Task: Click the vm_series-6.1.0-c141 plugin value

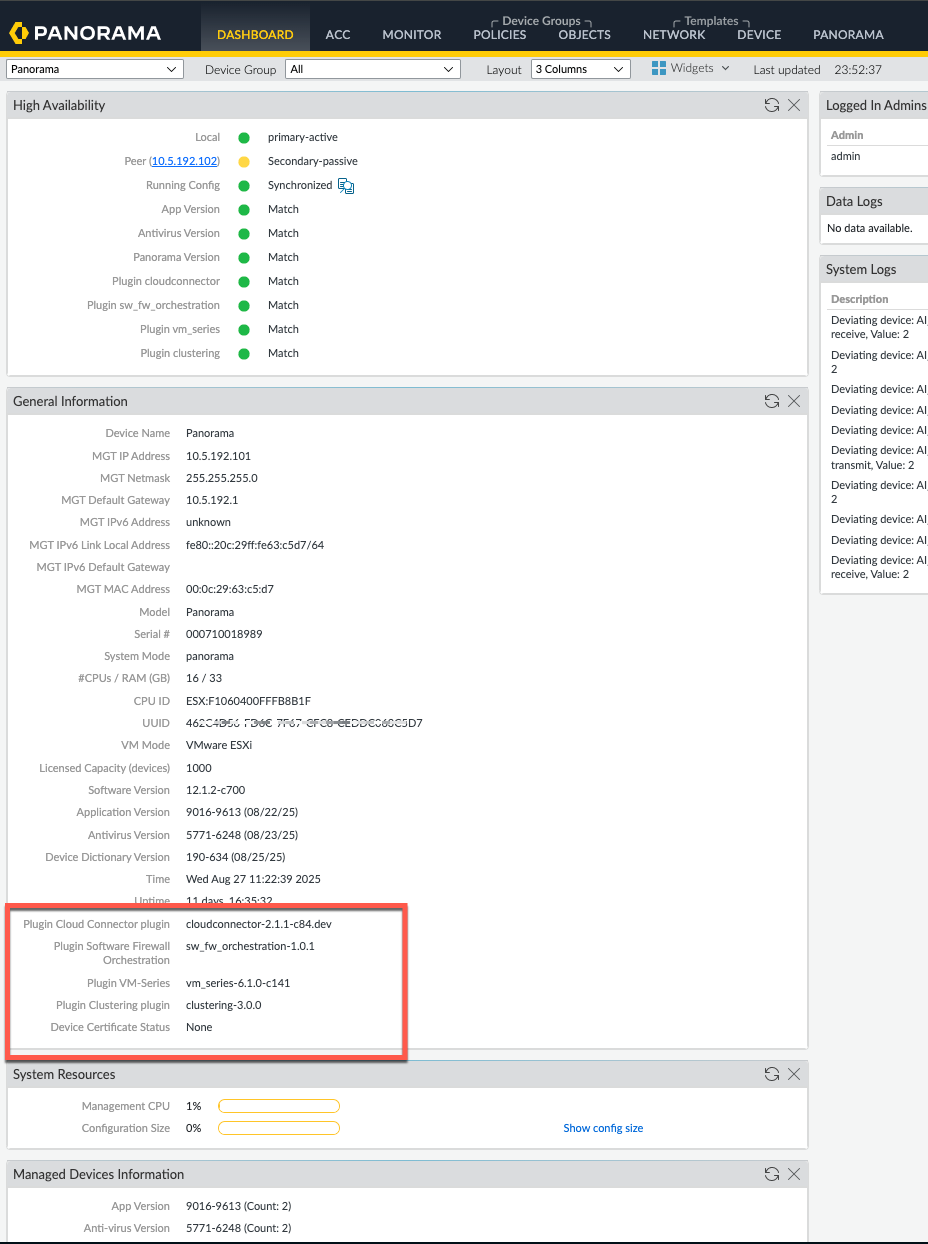Action: point(238,983)
